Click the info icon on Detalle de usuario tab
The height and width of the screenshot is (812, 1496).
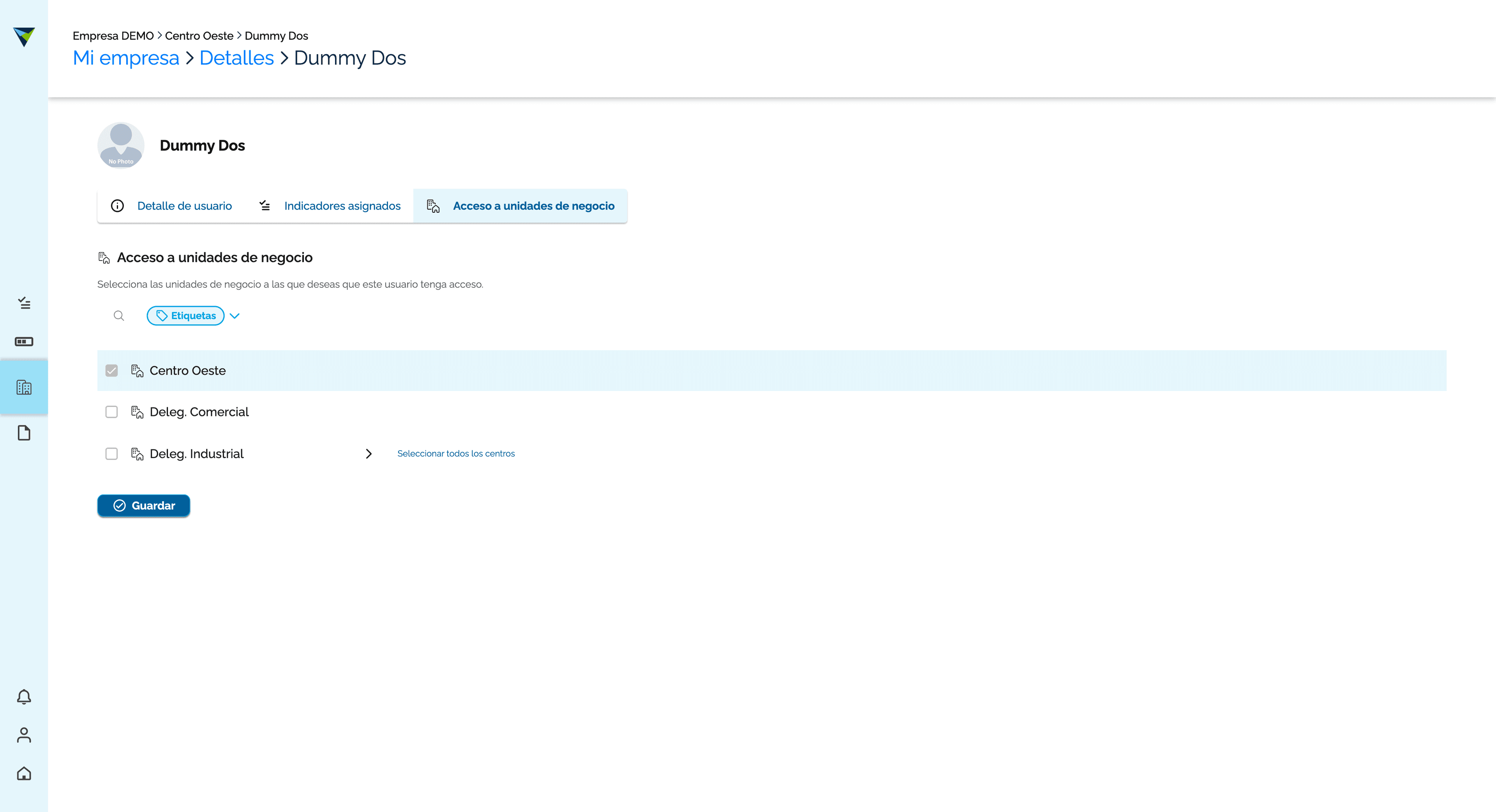click(117, 206)
